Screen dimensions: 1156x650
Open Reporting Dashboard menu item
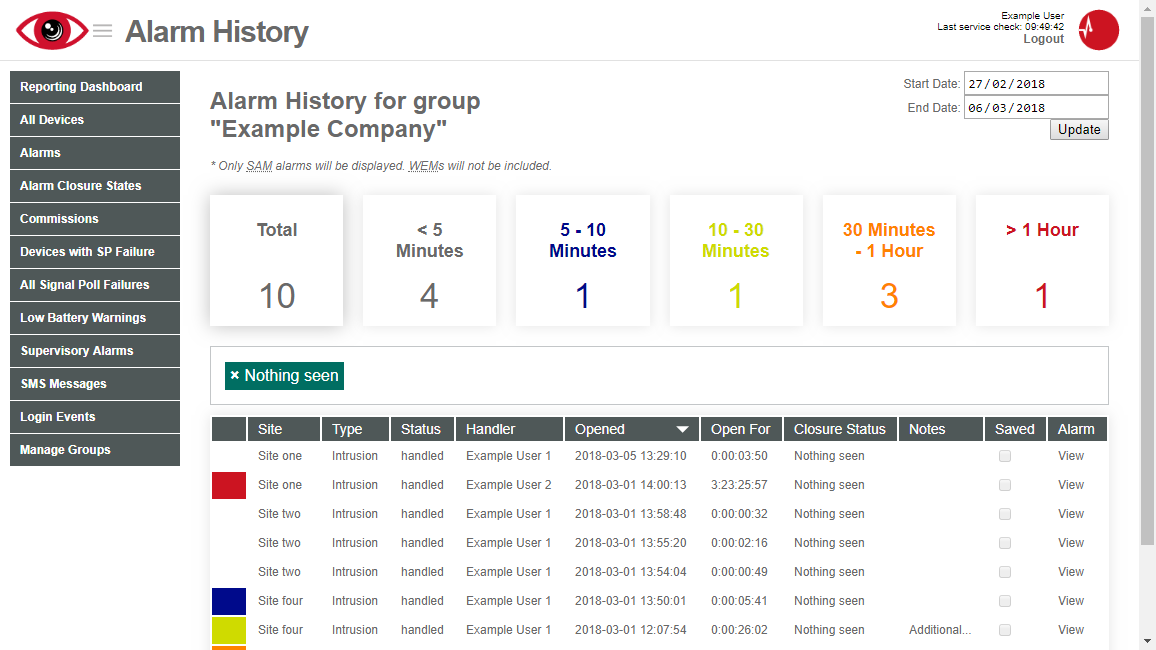pos(95,87)
